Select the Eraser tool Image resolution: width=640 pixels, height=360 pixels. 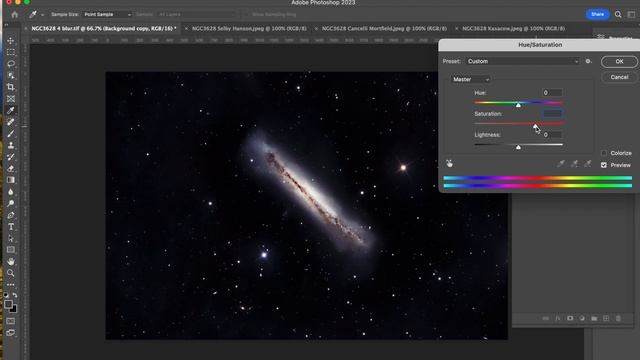[11, 168]
